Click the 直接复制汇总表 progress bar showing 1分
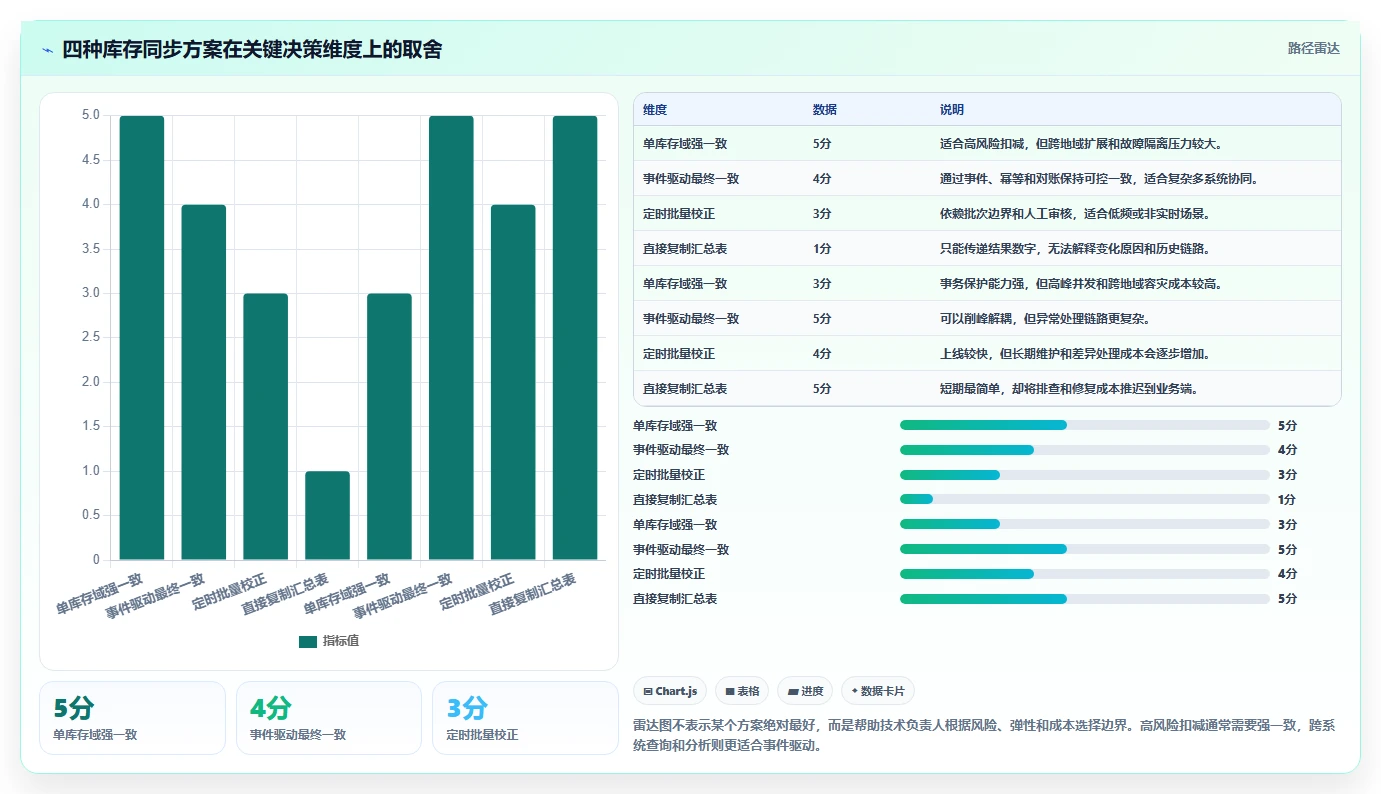Image resolution: width=1381 pixels, height=794 pixels. pyautogui.click(x=1085, y=499)
